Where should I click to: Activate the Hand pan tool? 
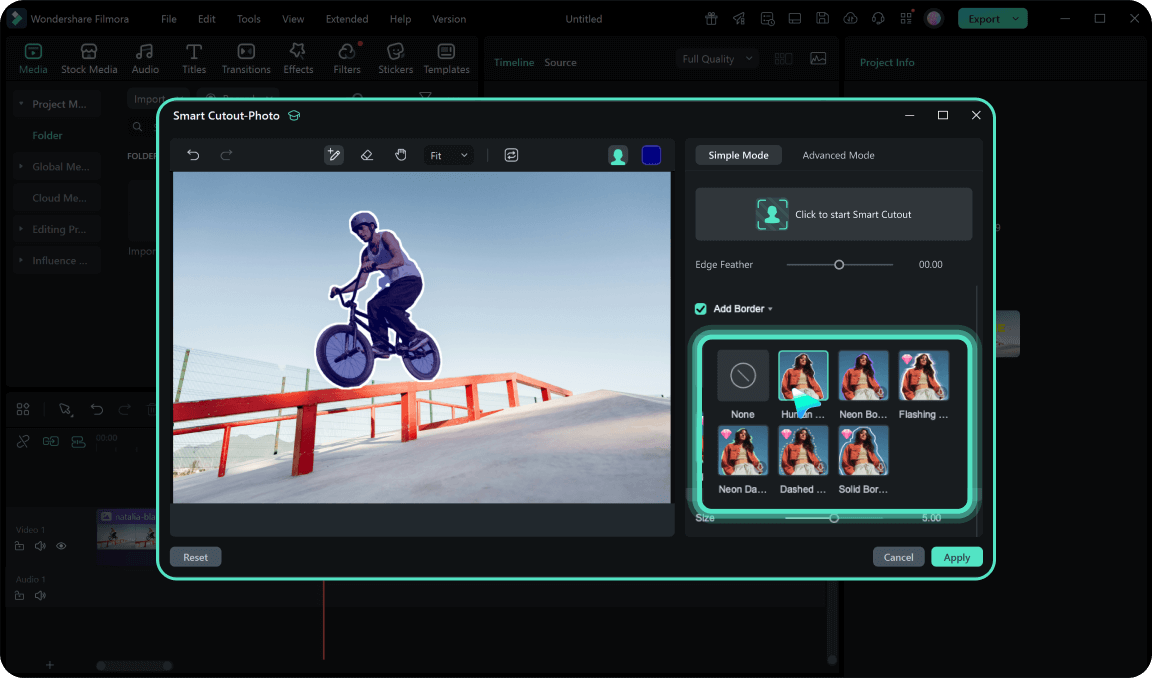(400, 155)
